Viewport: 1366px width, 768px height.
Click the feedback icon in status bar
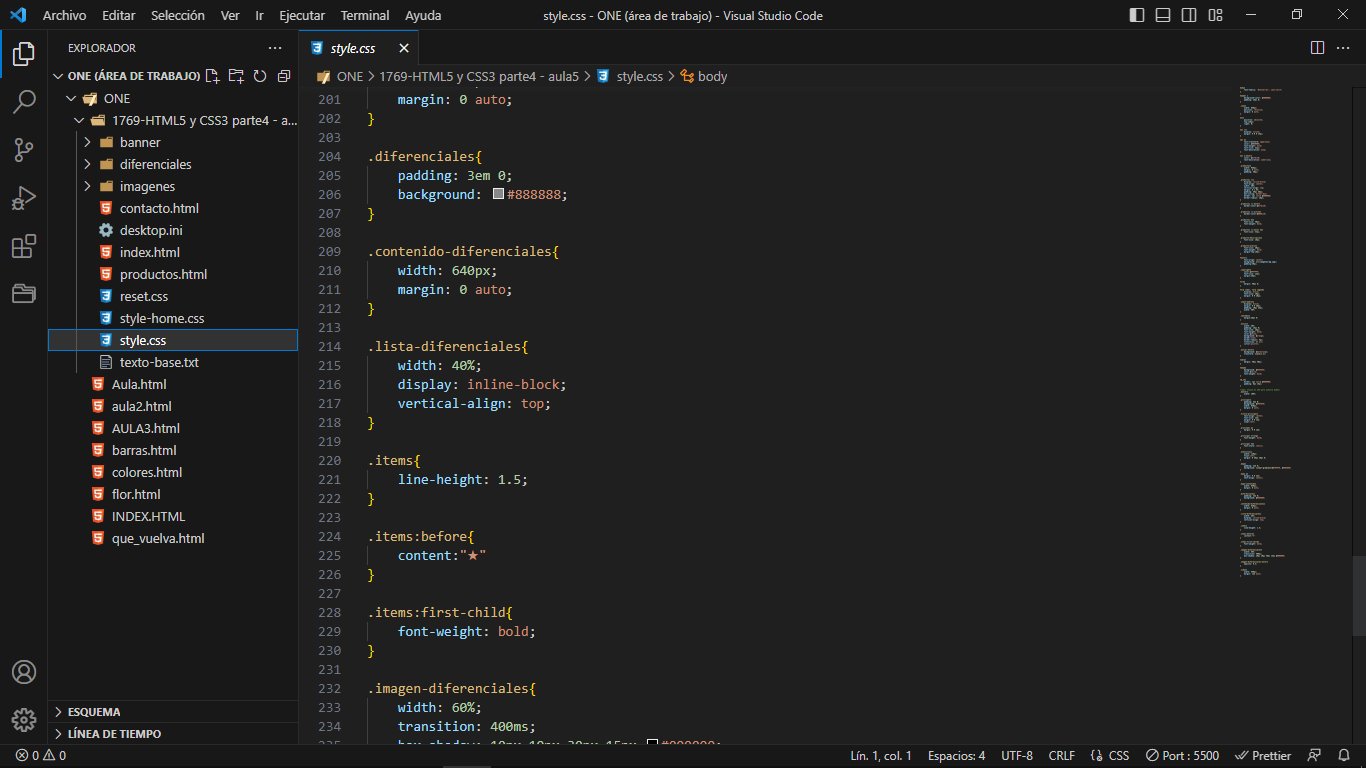point(1315,756)
